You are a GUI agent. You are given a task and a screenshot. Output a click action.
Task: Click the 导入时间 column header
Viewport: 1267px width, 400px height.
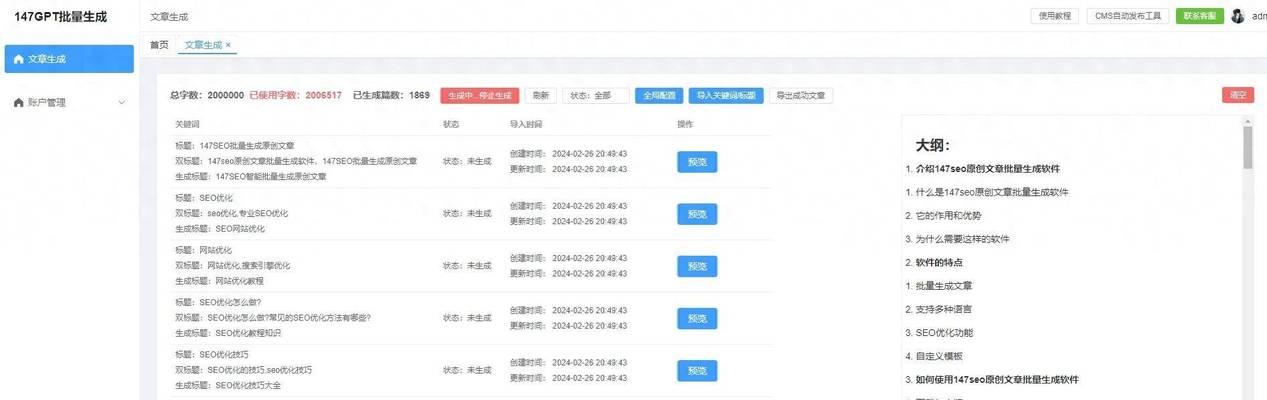click(526, 124)
